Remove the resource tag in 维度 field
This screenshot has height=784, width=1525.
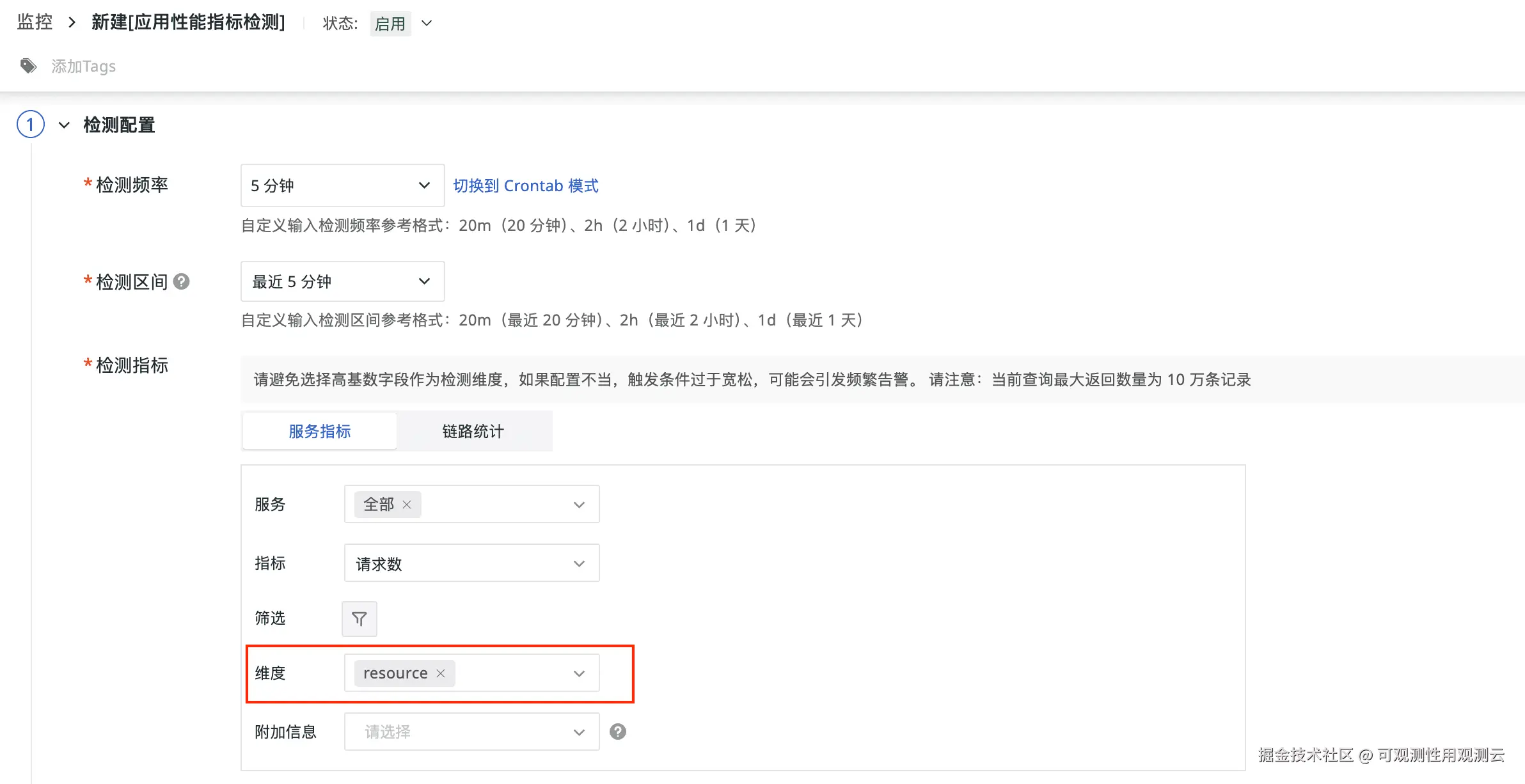441,673
